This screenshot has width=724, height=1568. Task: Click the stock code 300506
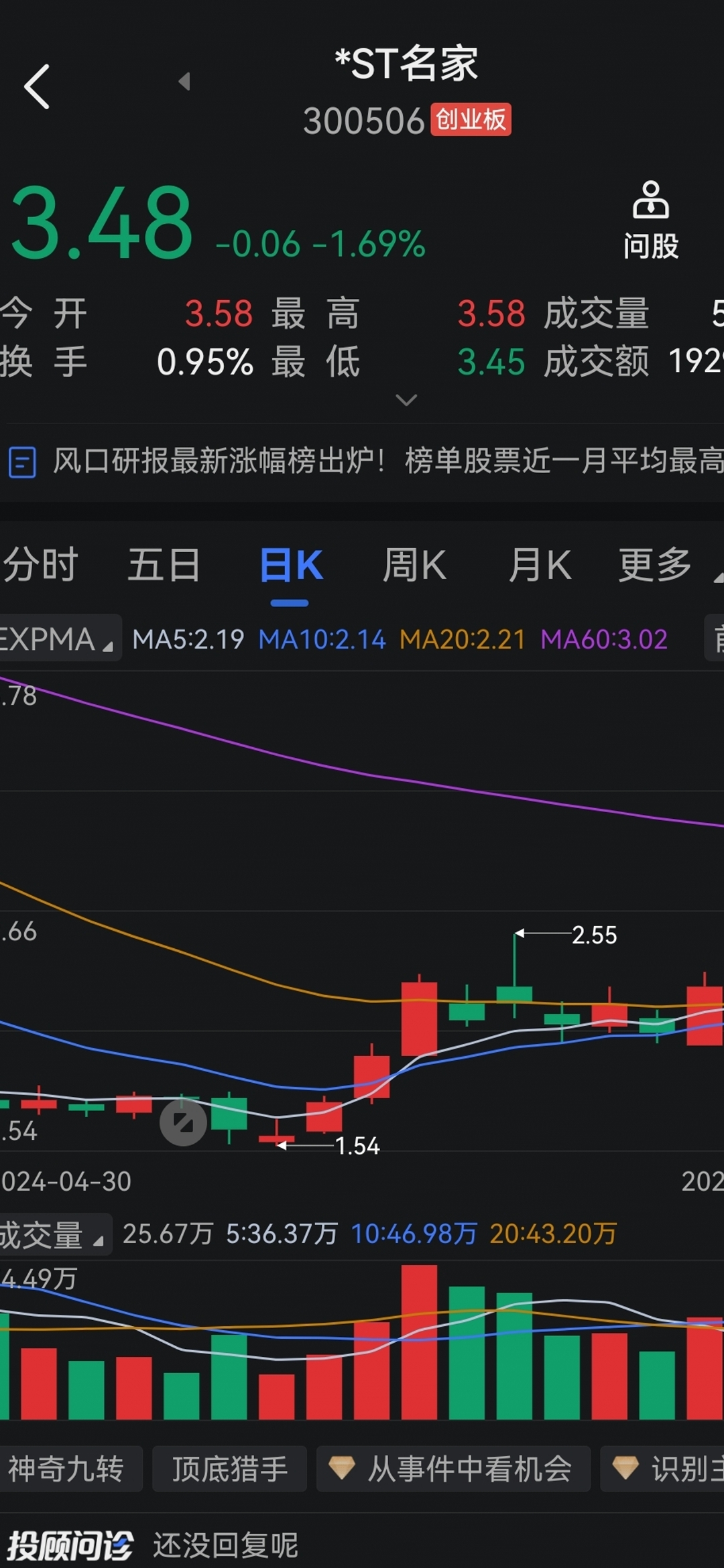[364, 121]
